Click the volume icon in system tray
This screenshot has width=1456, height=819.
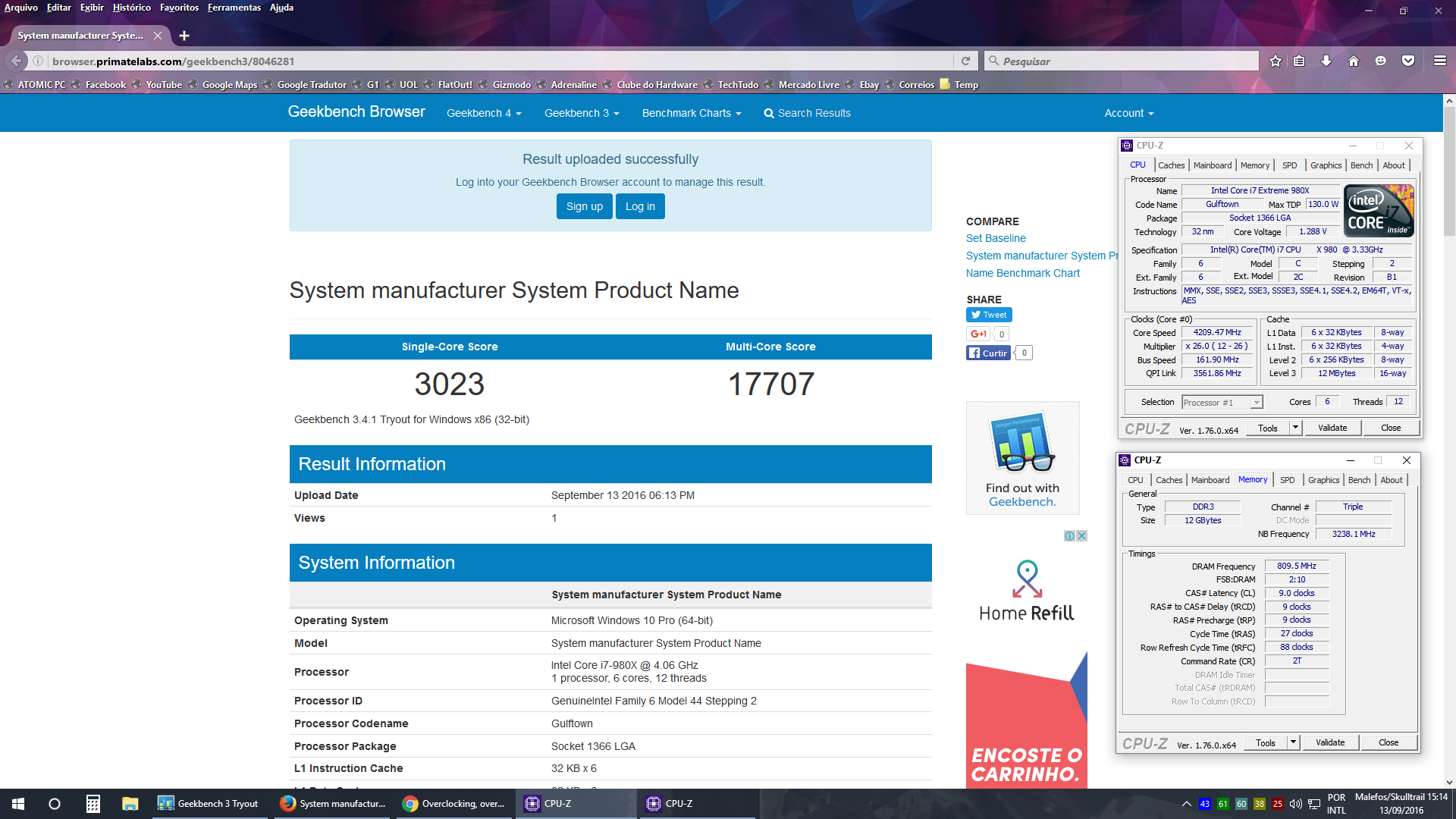click(x=1295, y=804)
